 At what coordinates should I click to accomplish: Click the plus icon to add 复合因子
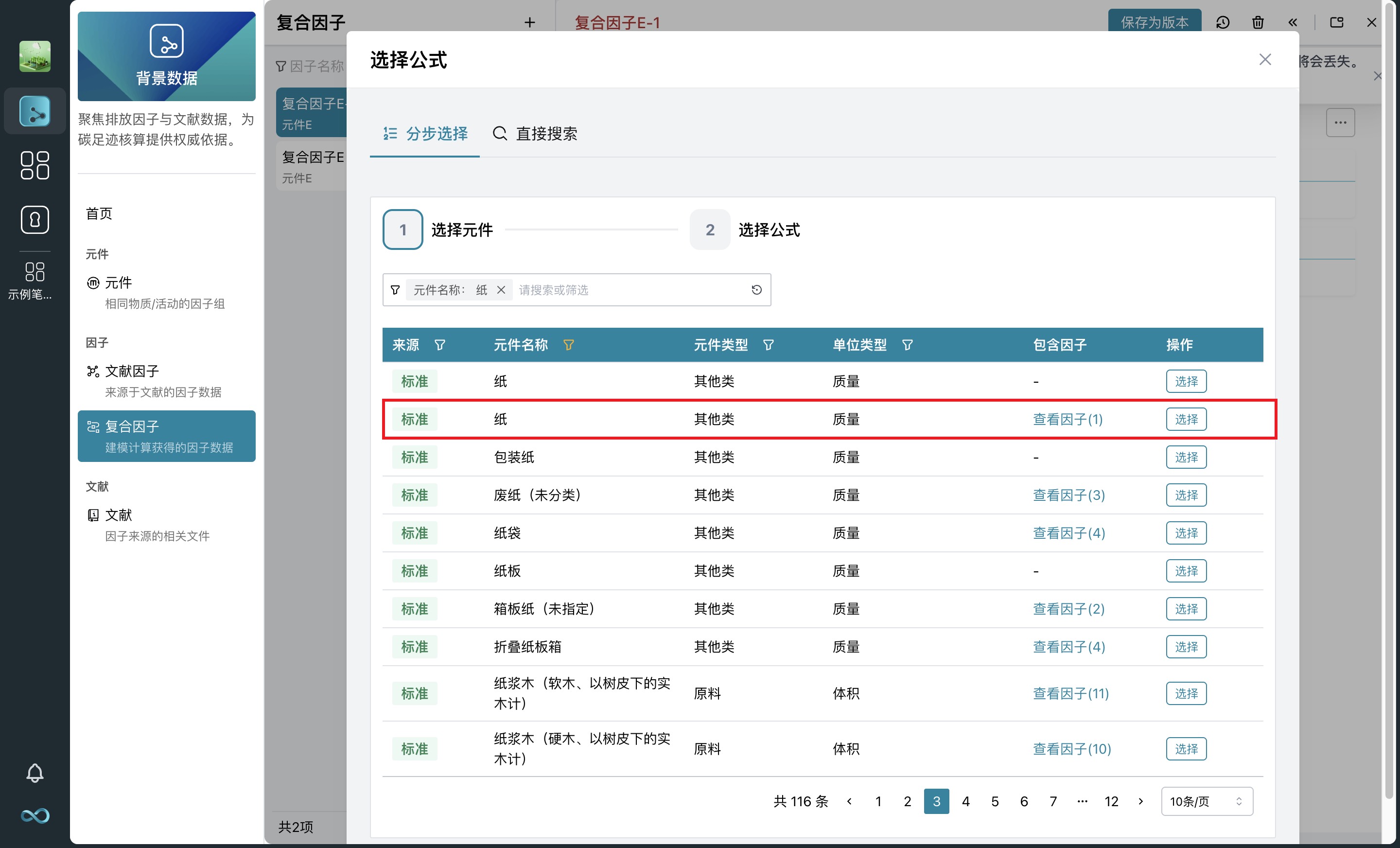(x=529, y=23)
